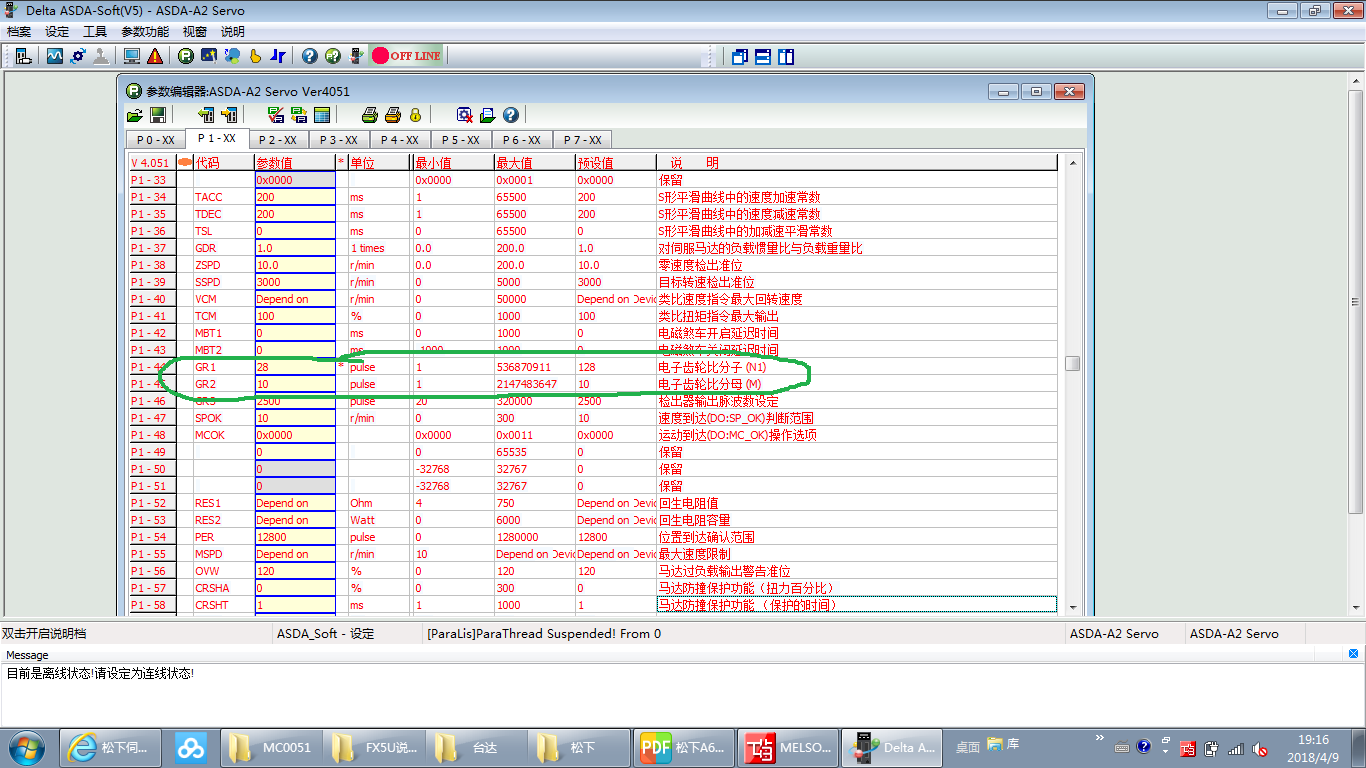Image resolution: width=1366 pixels, height=768 pixels.
Task: Switch to the P 2 - XX tab
Action: [277, 140]
